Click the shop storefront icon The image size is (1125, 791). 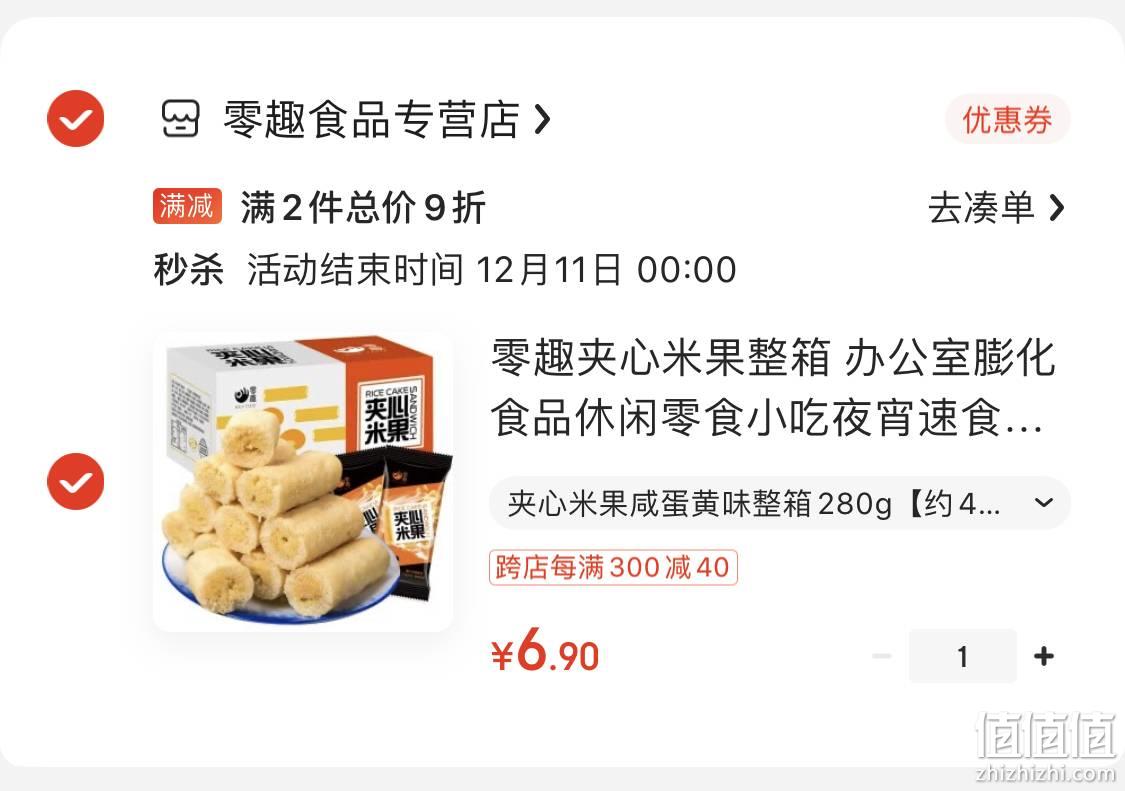click(x=179, y=119)
